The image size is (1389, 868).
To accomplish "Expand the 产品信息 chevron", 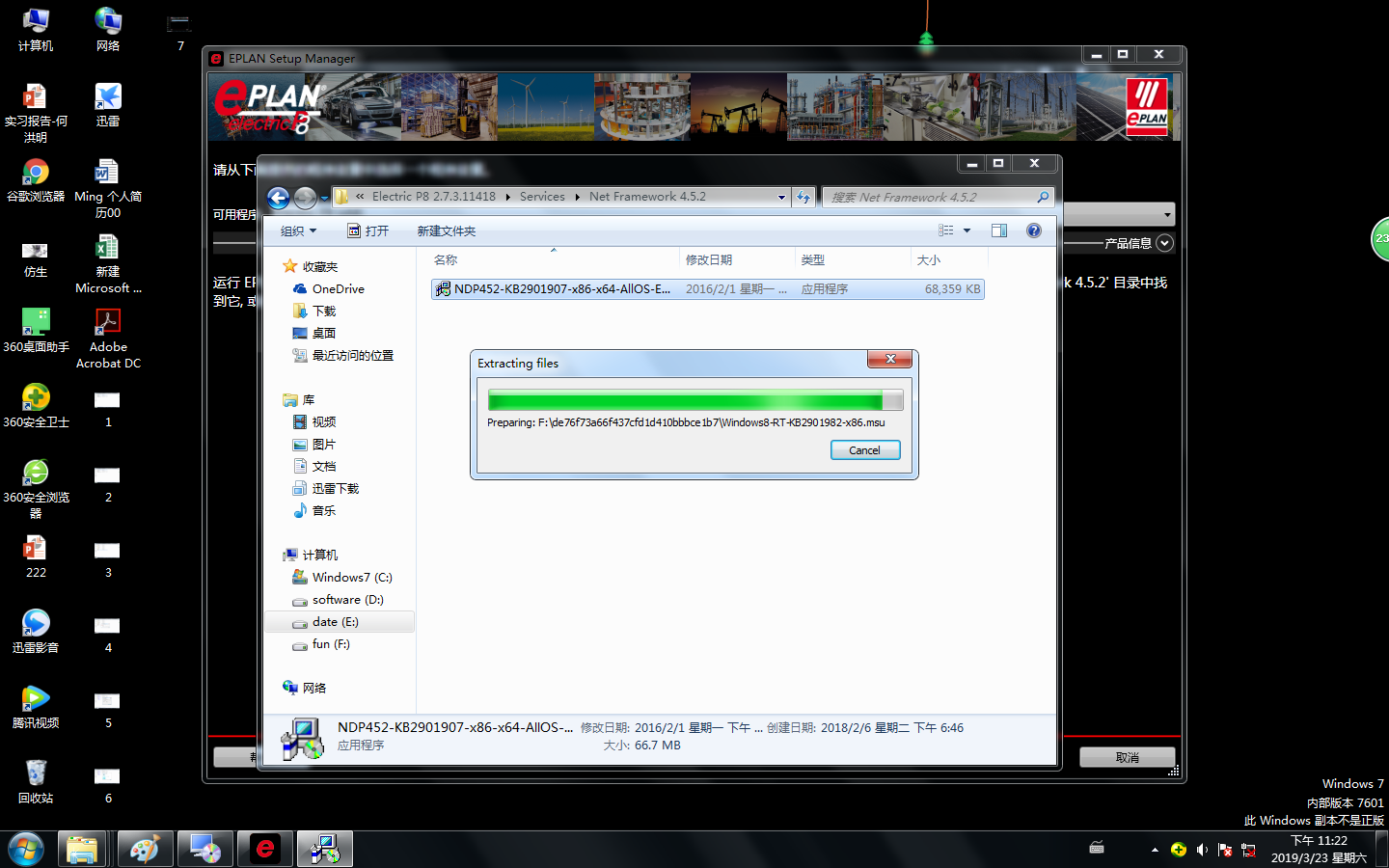I will click(1164, 243).
